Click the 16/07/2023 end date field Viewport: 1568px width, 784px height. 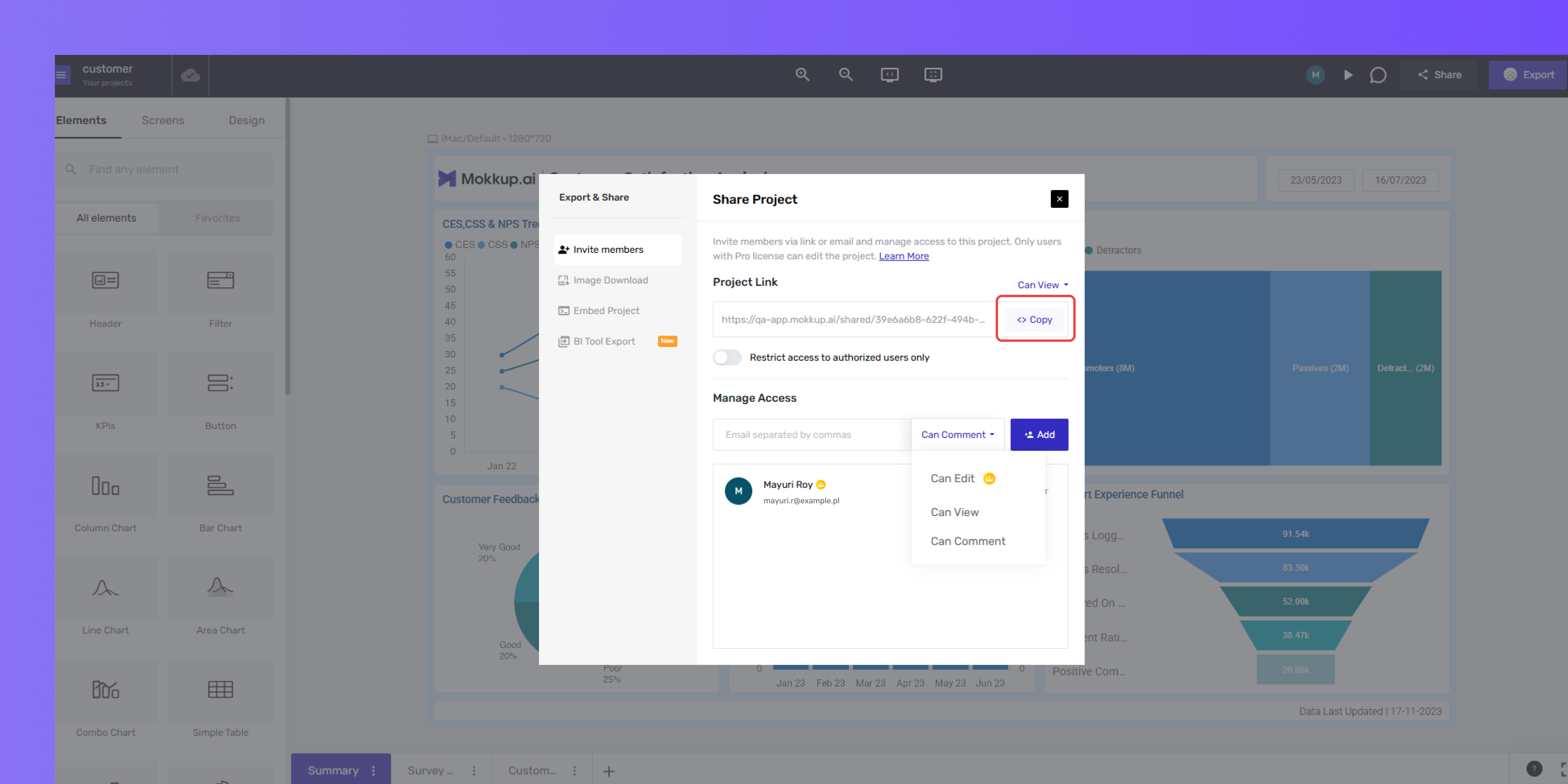pos(1401,180)
